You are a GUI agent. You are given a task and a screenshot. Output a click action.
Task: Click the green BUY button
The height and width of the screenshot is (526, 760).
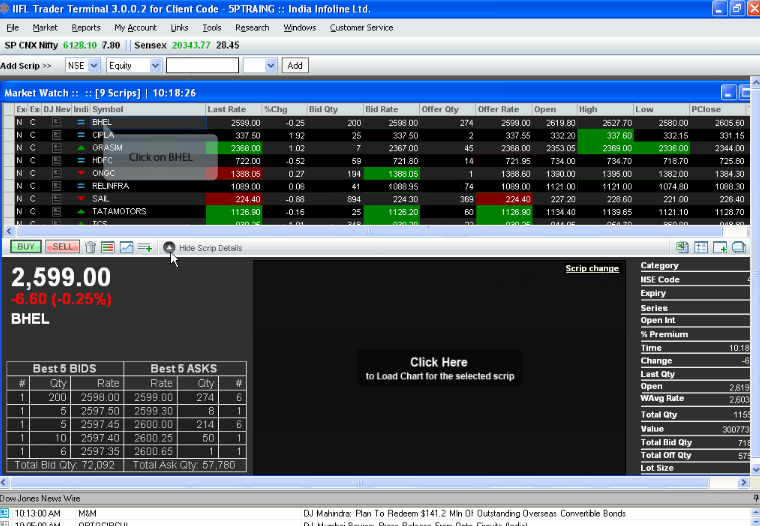pyautogui.click(x=25, y=247)
